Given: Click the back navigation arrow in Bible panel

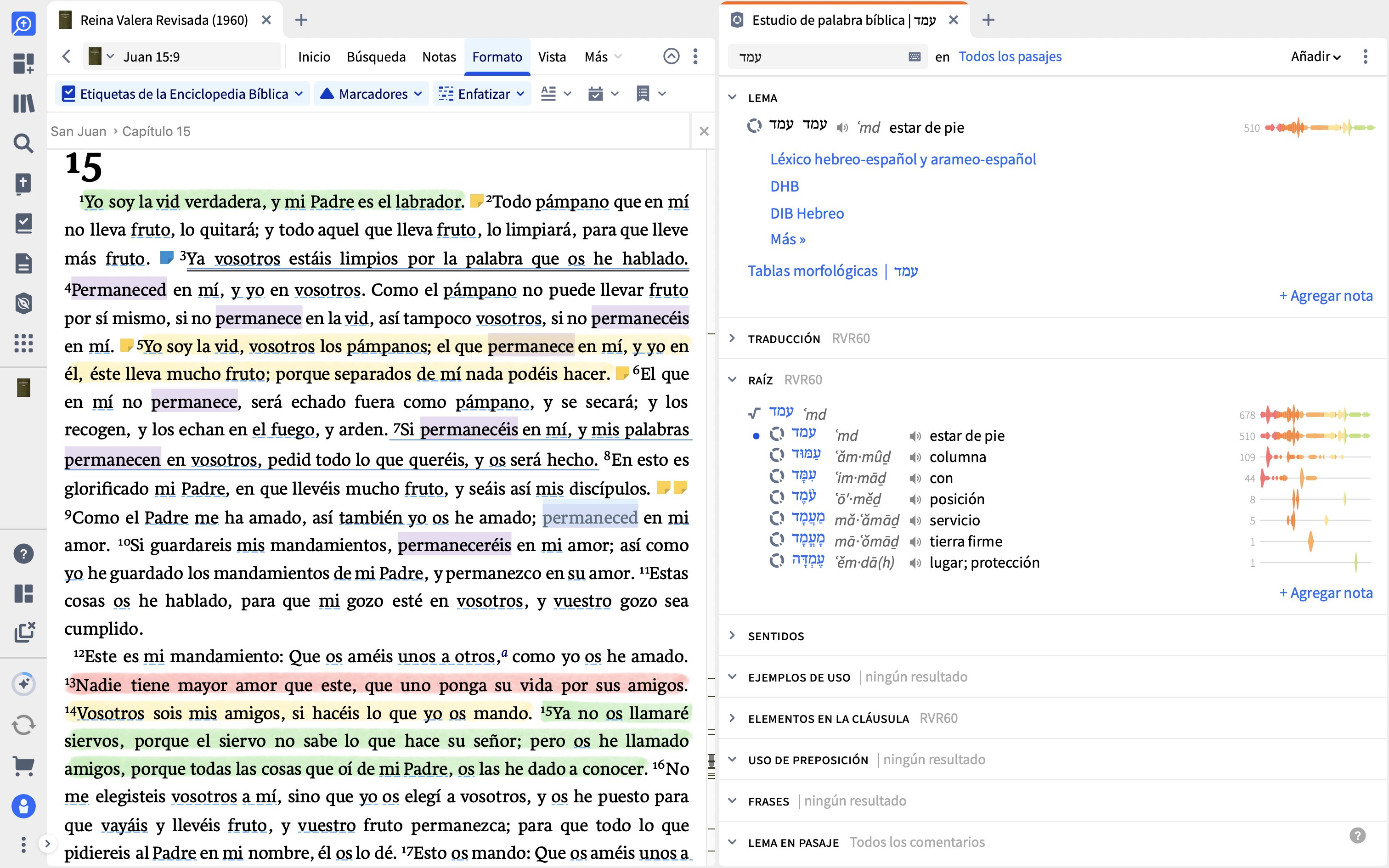Looking at the screenshot, I should [x=67, y=56].
